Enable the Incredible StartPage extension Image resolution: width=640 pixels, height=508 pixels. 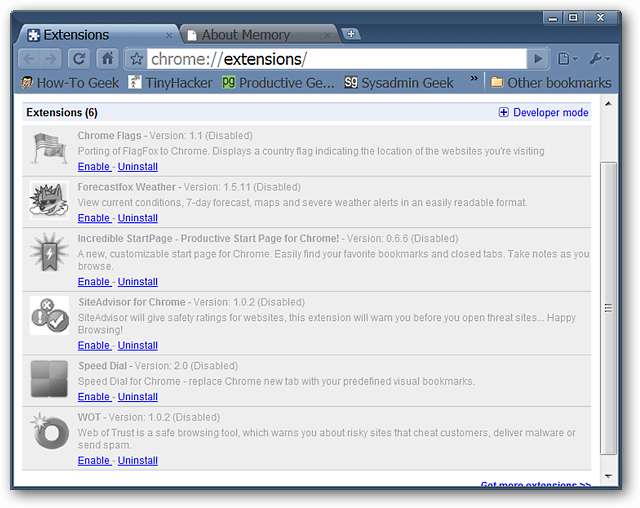(94, 282)
